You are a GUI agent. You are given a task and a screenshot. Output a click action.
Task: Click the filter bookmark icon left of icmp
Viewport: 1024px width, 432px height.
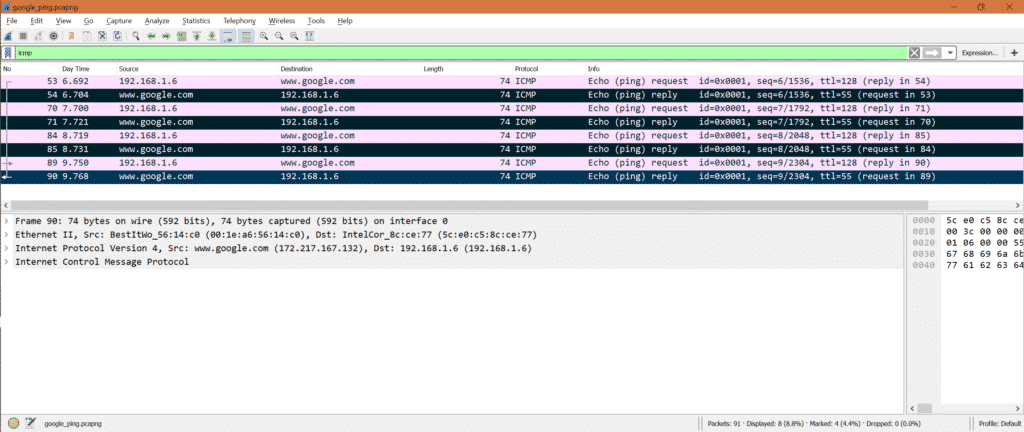coord(8,52)
